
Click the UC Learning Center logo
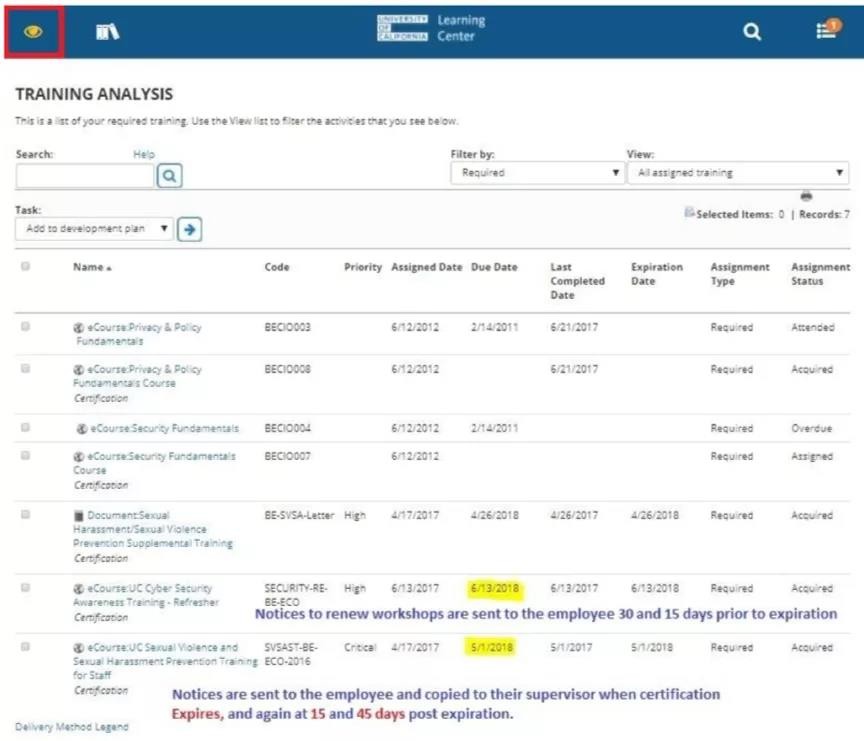(x=431, y=28)
